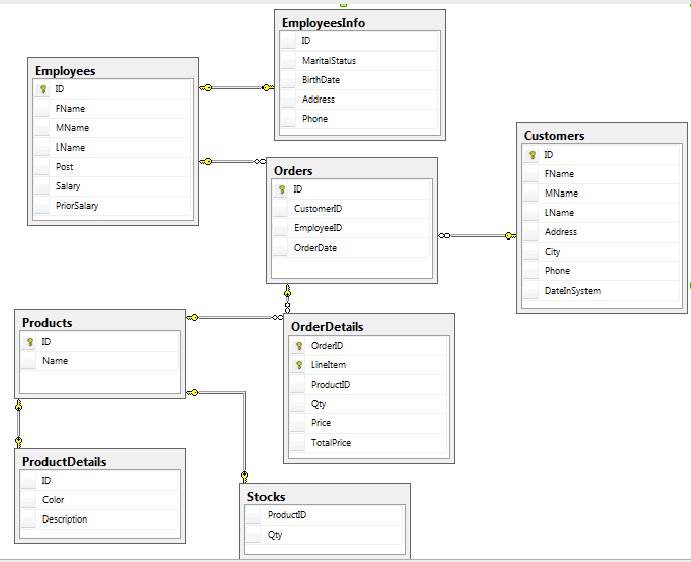
Task: Select BirthDate column in EmployeesInfo
Action: [359, 80]
